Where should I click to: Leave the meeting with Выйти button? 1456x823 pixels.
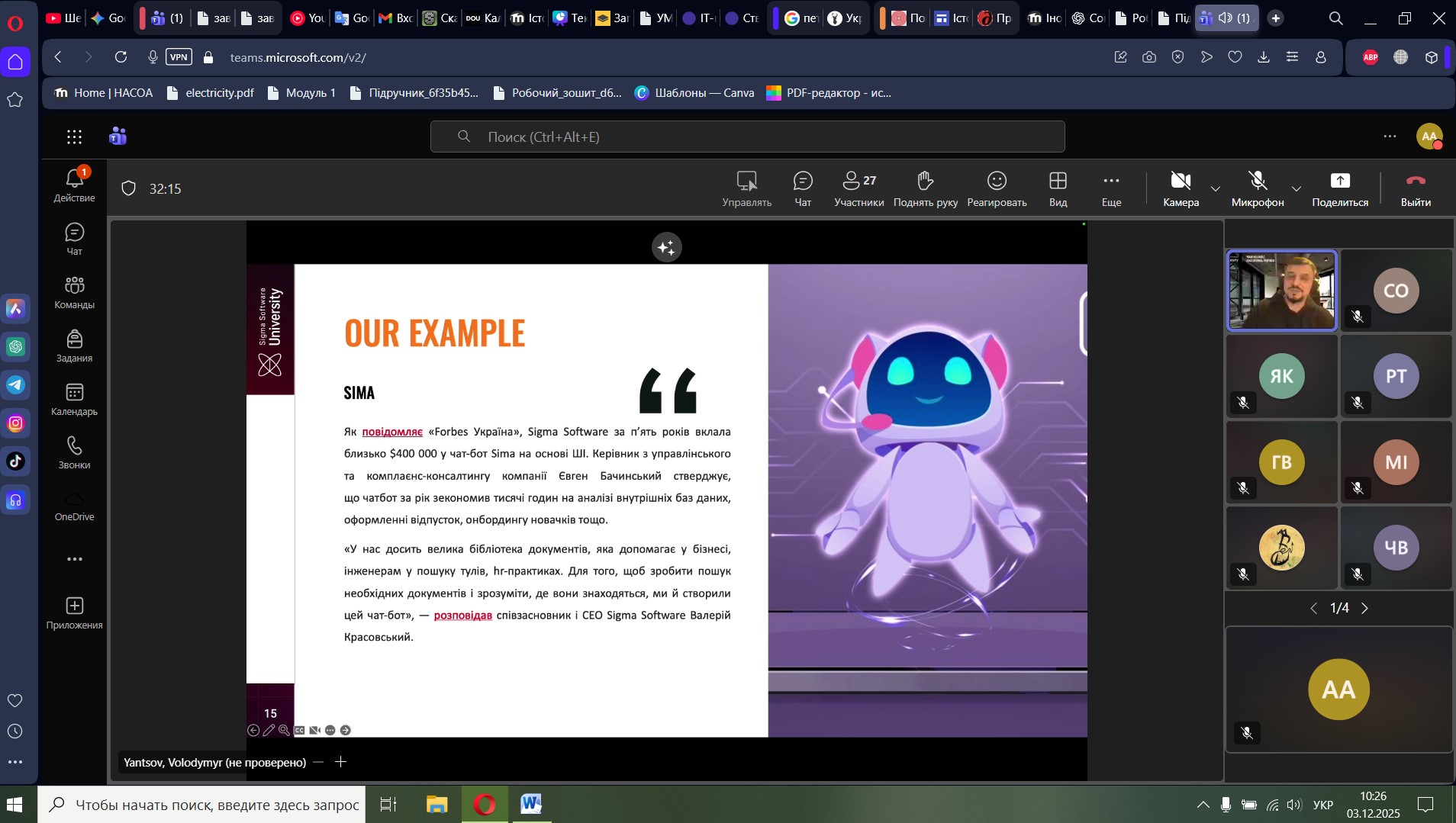(1416, 188)
